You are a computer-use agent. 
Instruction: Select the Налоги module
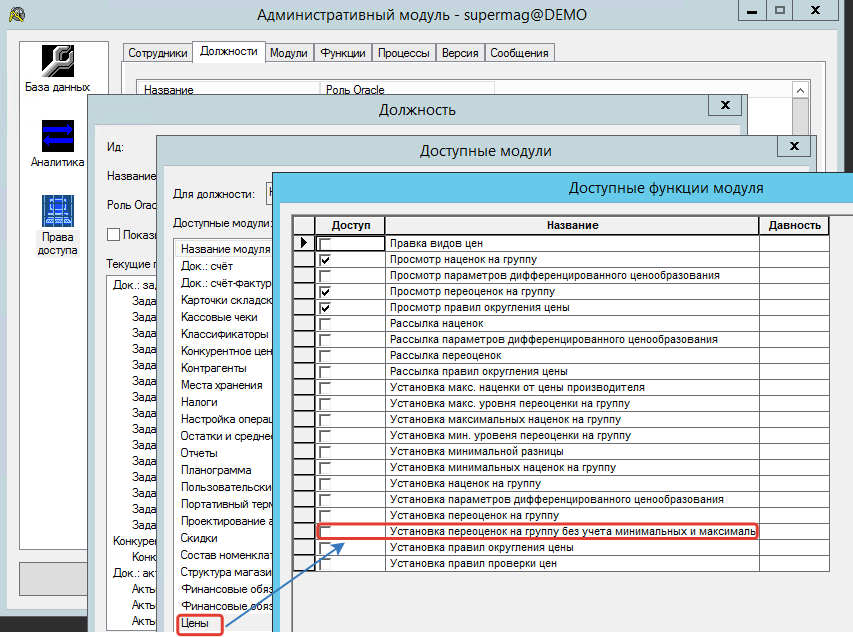[x=199, y=402]
